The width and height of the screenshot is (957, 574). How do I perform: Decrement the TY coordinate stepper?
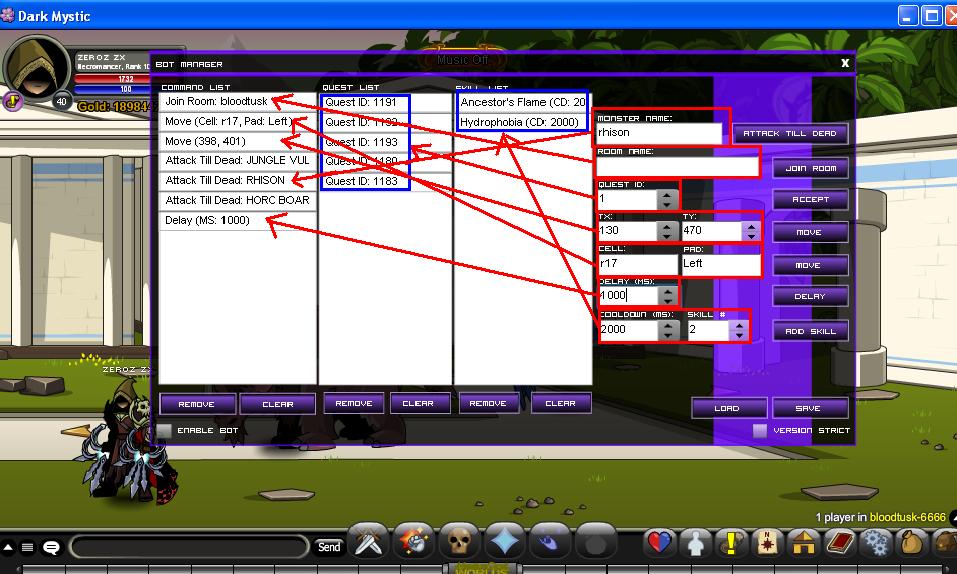[x=751, y=236]
